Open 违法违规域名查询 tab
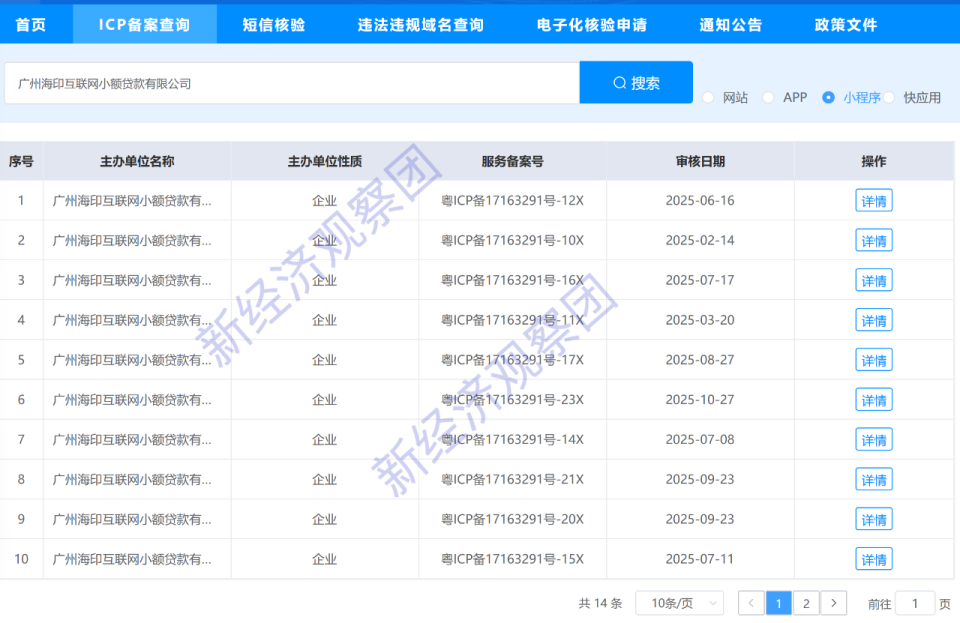Screen dimensions: 960x623 click(421, 25)
